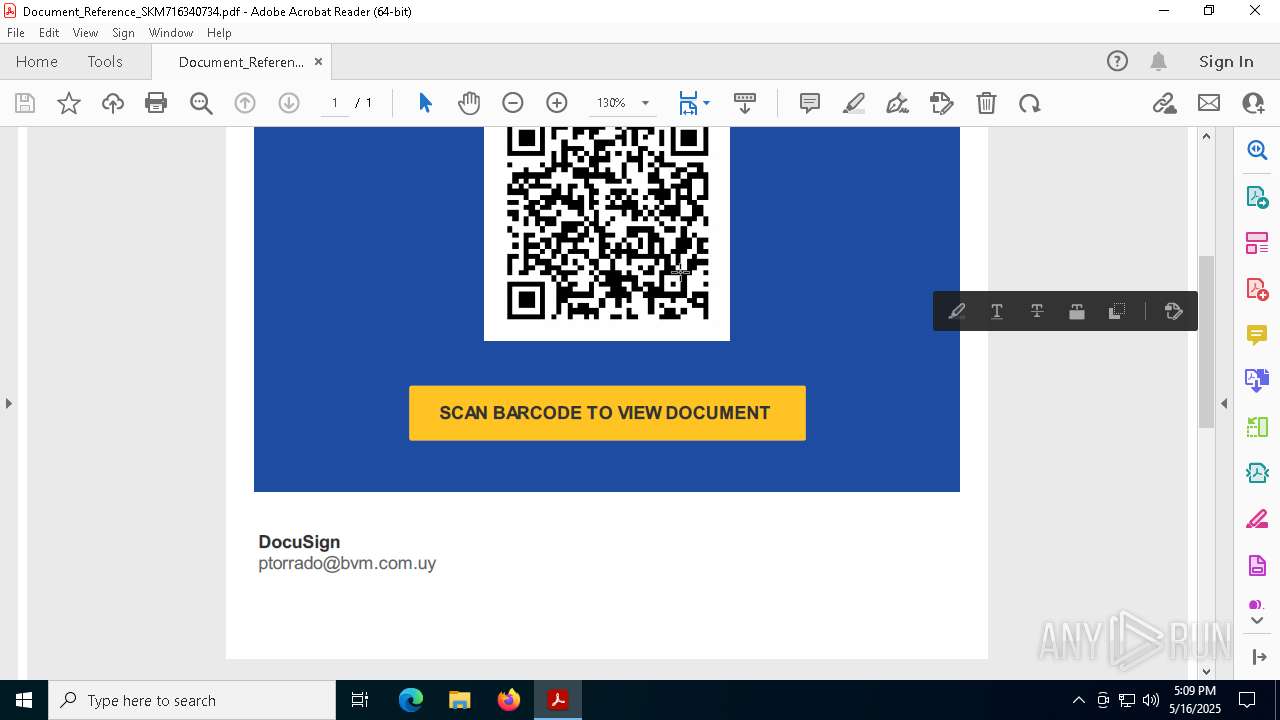
Task: Open search tool in right pane
Action: 1257,150
